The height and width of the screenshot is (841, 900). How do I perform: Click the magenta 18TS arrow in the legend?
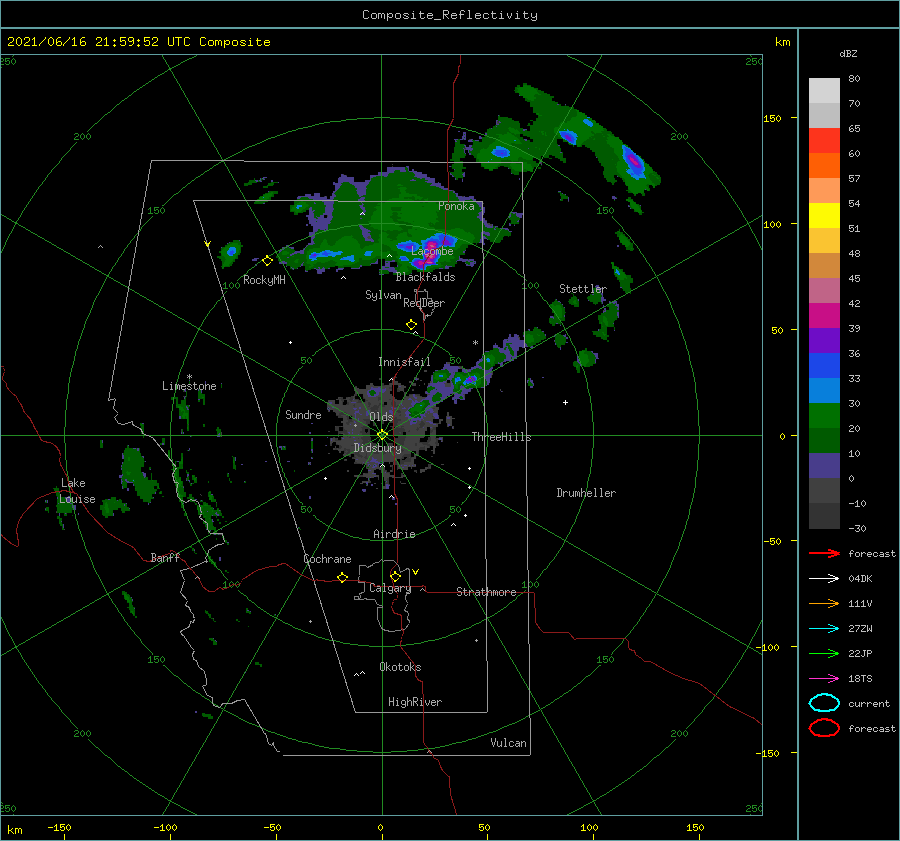pyautogui.click(x=824, y=679)
